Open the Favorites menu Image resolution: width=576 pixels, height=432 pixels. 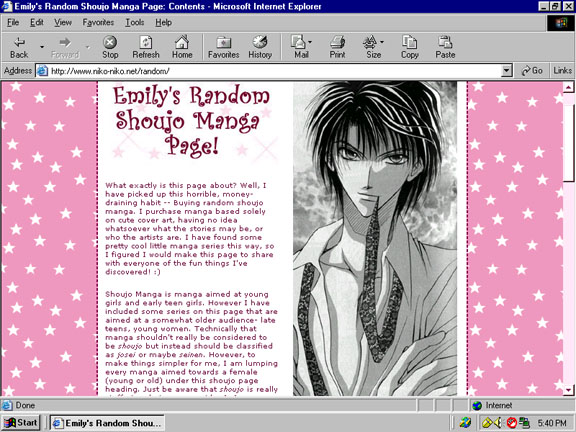pyautogui.click(x=98, y=22)
